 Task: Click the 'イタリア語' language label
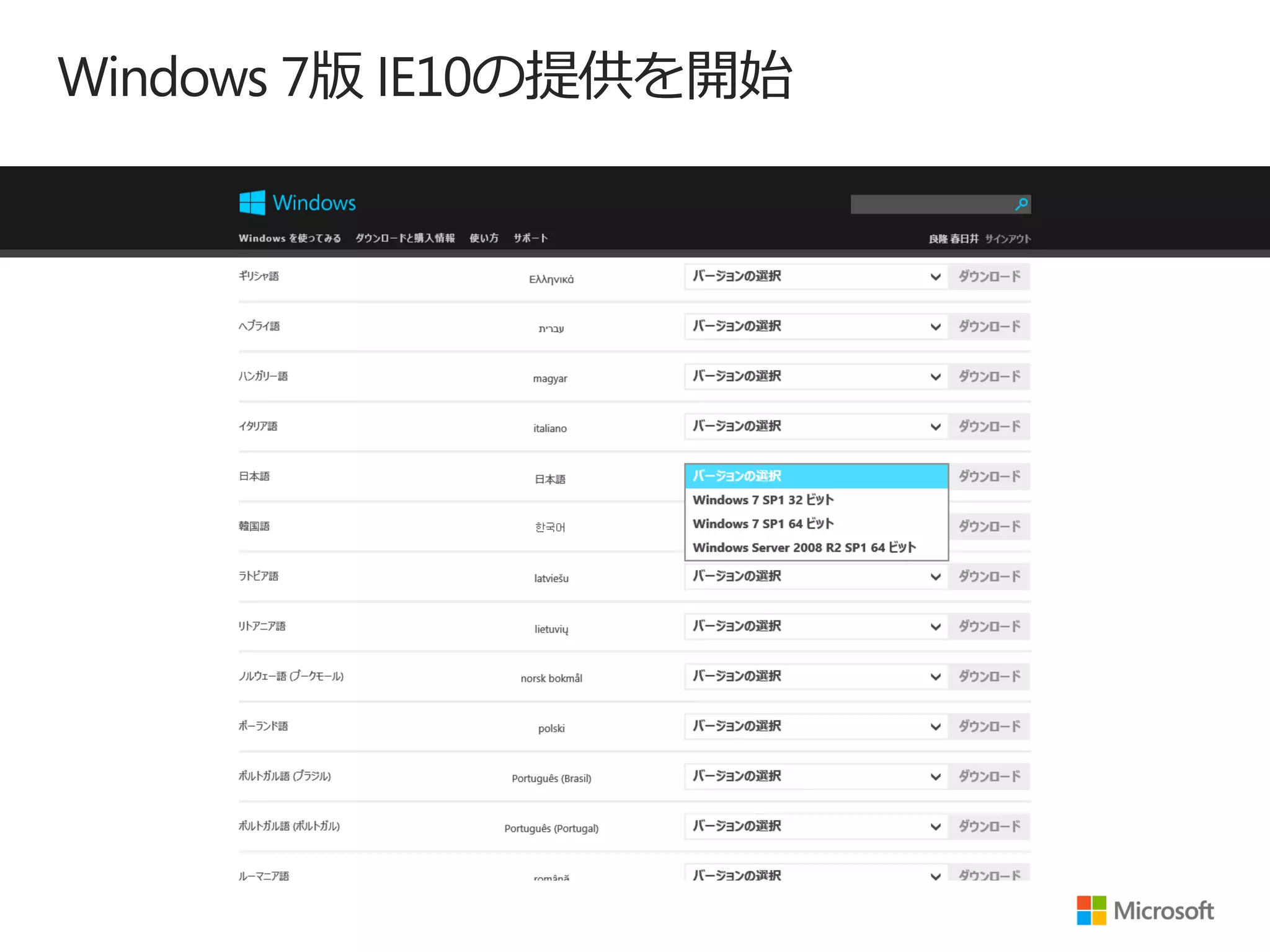pyautogui.click(x=258, y=426)
